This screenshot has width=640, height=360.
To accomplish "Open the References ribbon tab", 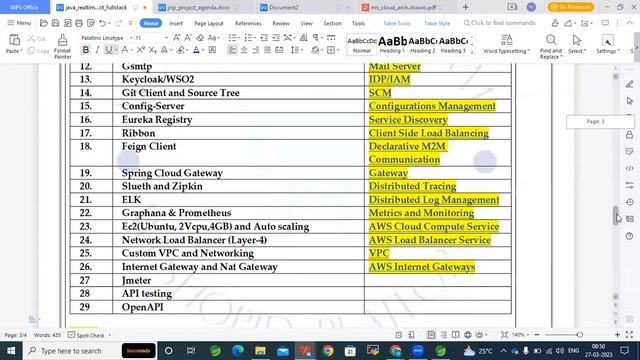I will [248, 23].
